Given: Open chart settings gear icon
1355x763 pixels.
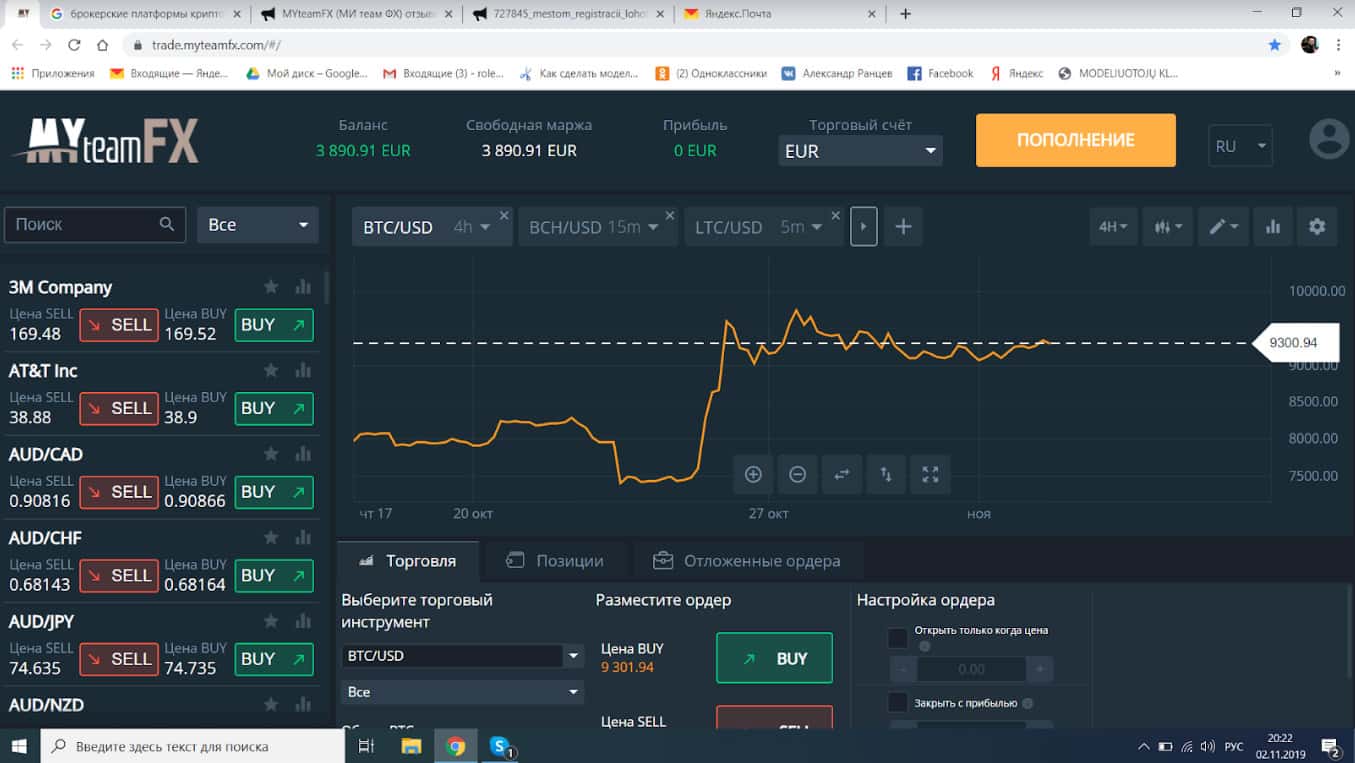Looking at the screenshot, I should [x=1317, y=227].
